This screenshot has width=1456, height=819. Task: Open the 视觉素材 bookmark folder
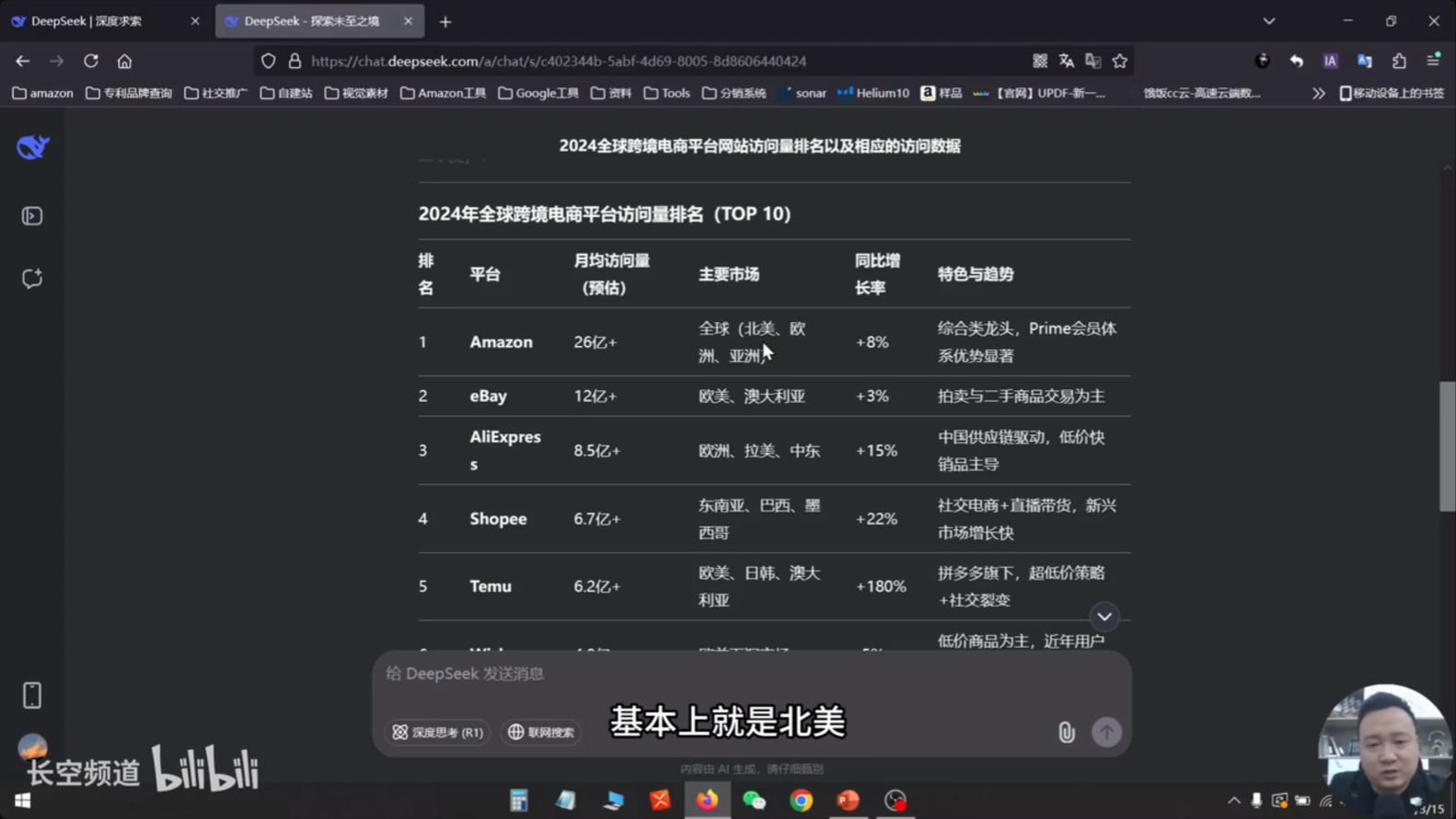click(x=357, y=93)
